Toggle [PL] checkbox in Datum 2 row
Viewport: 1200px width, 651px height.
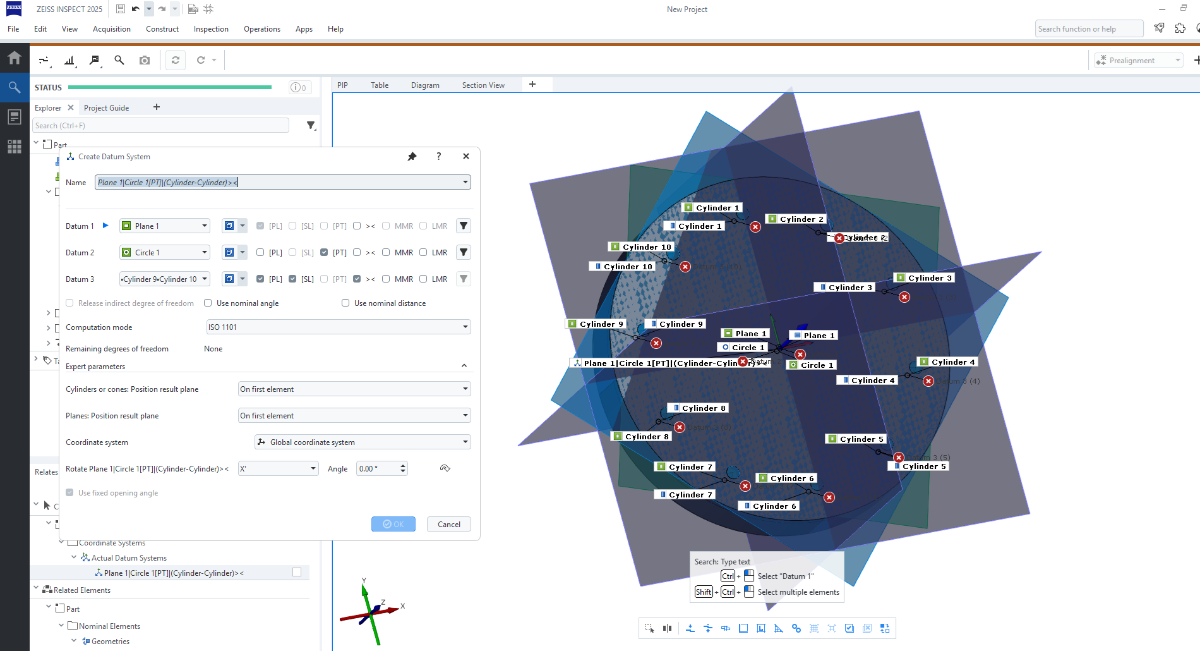coord(260,252)
